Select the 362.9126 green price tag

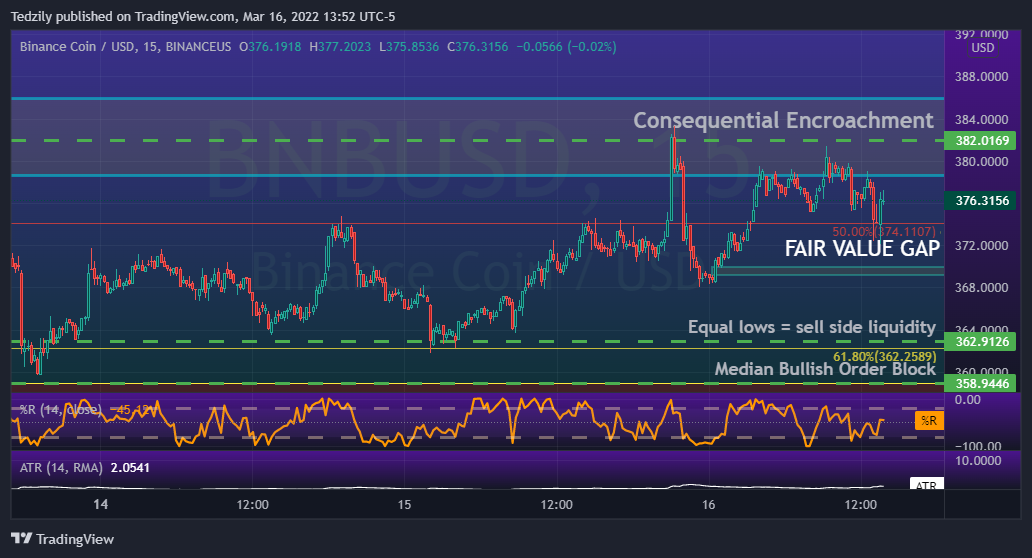(980, 342)
